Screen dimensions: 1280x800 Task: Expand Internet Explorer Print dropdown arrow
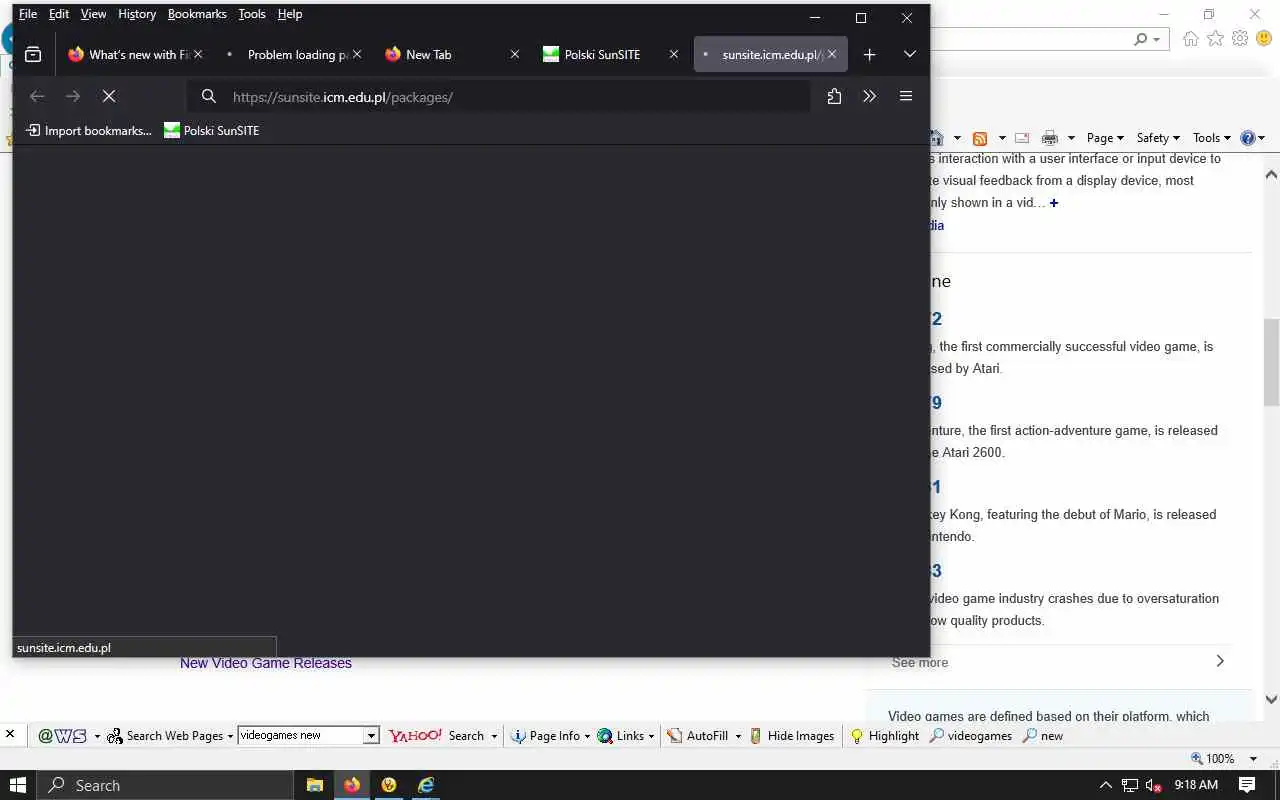pyautogui.click(x=1071, y=138)
